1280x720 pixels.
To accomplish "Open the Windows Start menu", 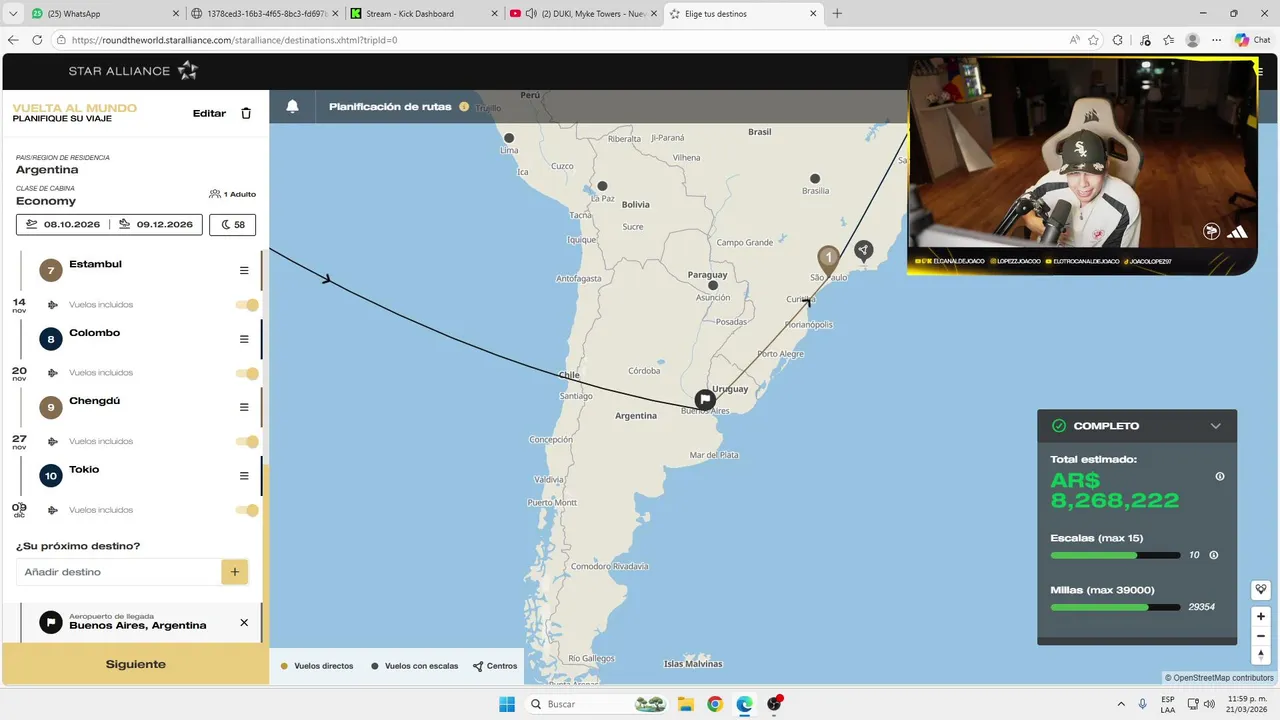I will pos(507,704).
